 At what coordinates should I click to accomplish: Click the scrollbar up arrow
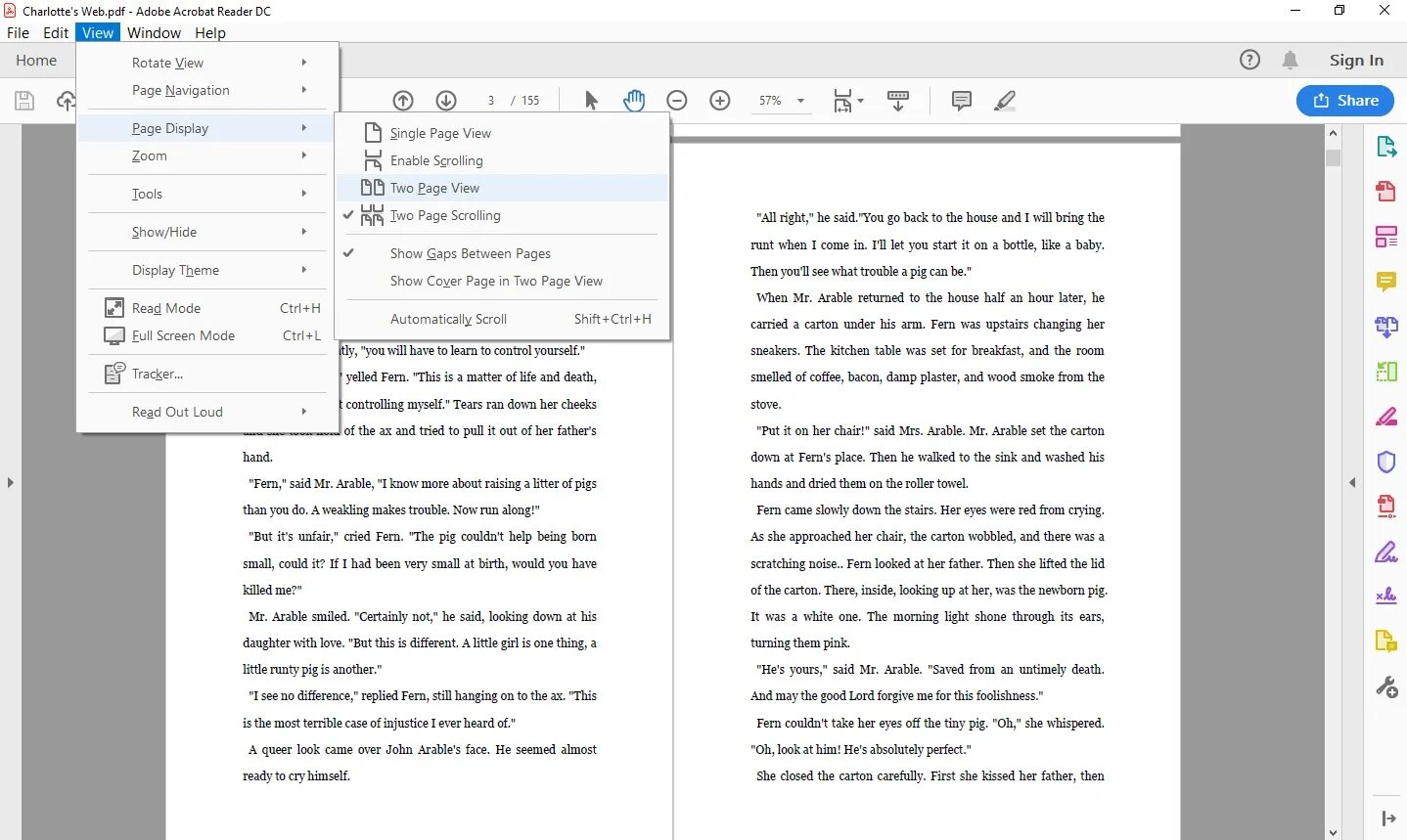tap(1333, 132)
